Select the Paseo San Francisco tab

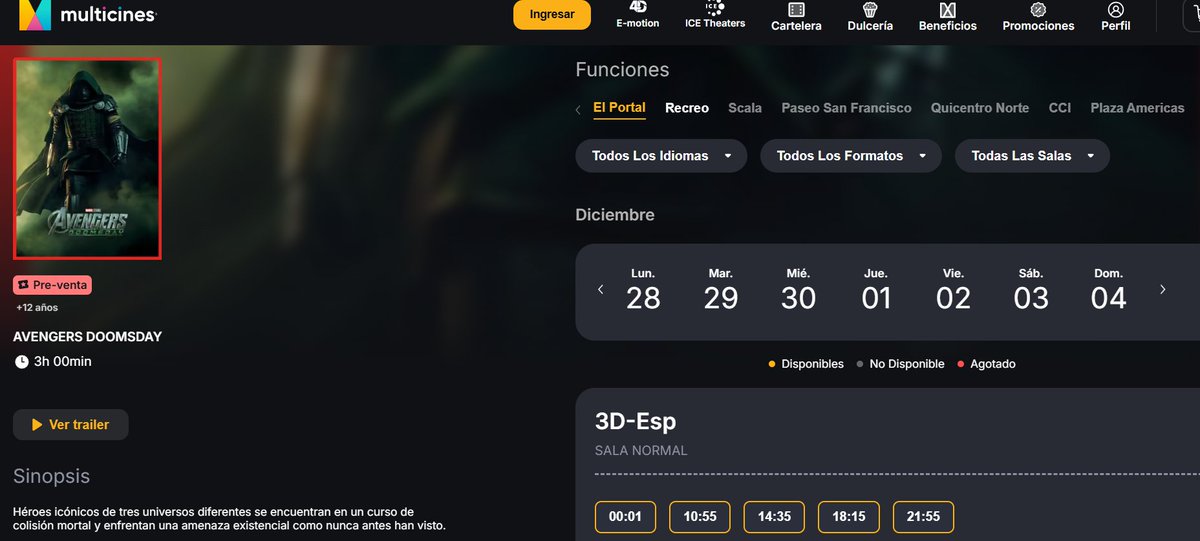click(x=846, y=108)
